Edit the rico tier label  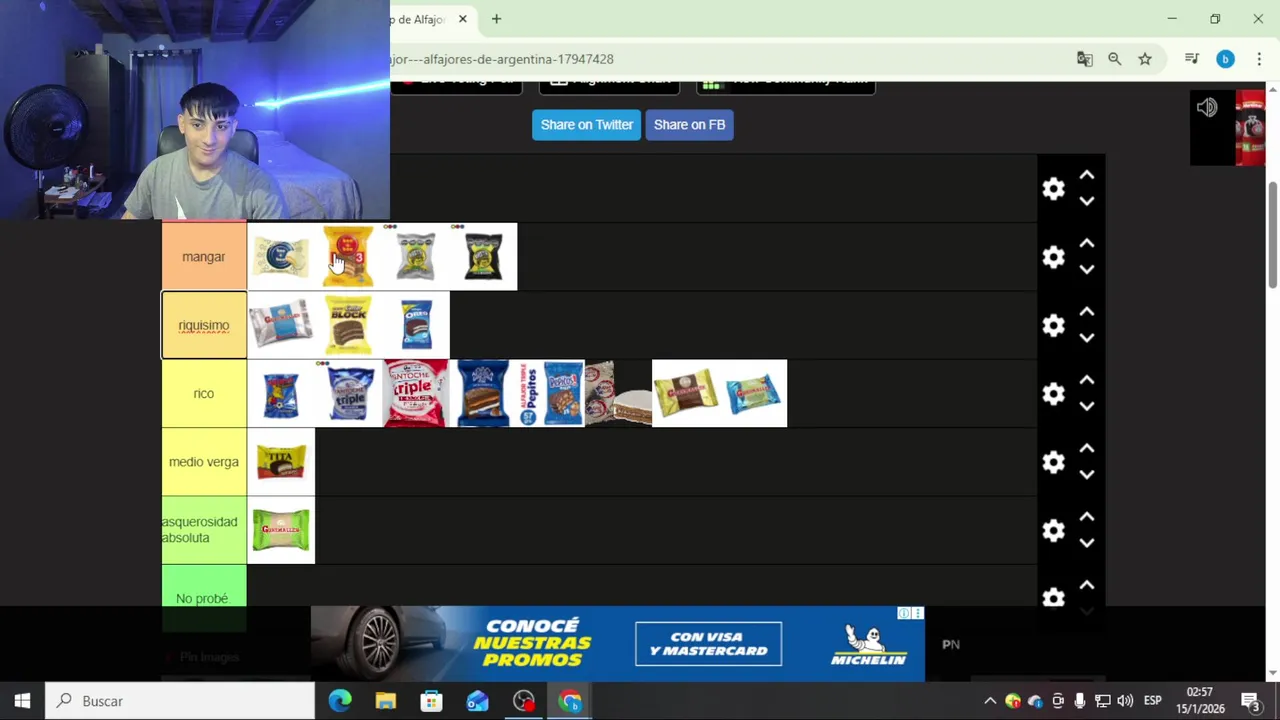point(204,393)
